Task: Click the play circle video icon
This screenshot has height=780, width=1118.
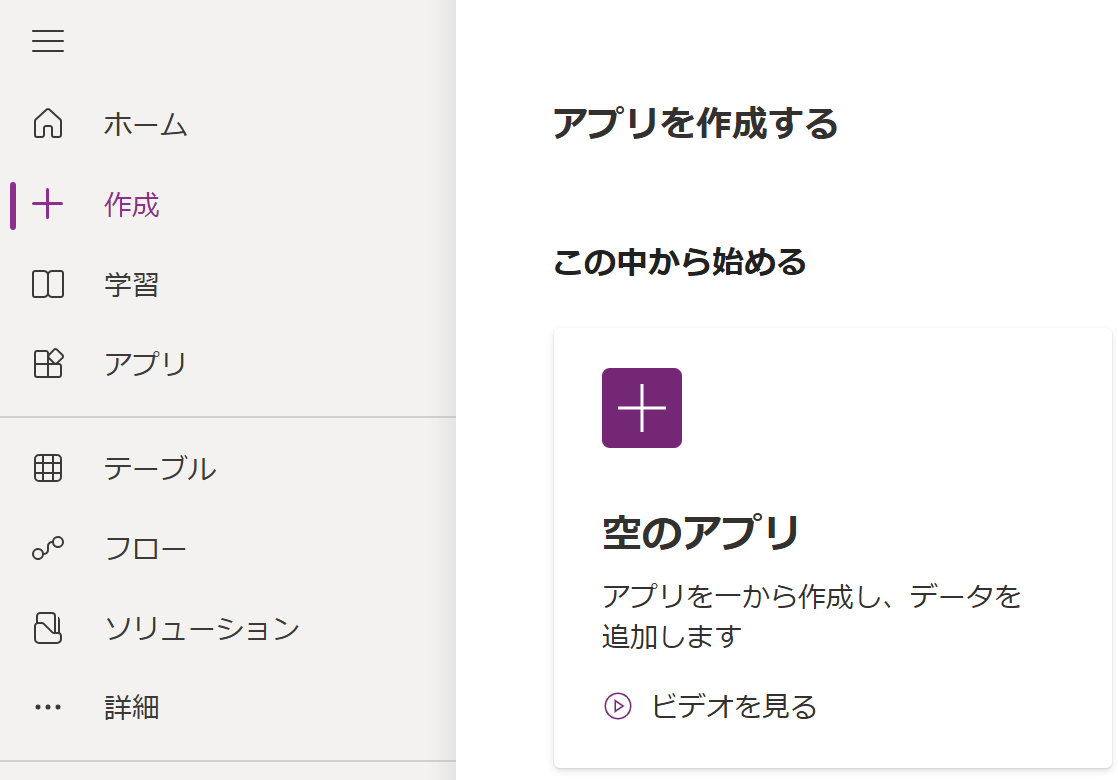Action: 618,706
